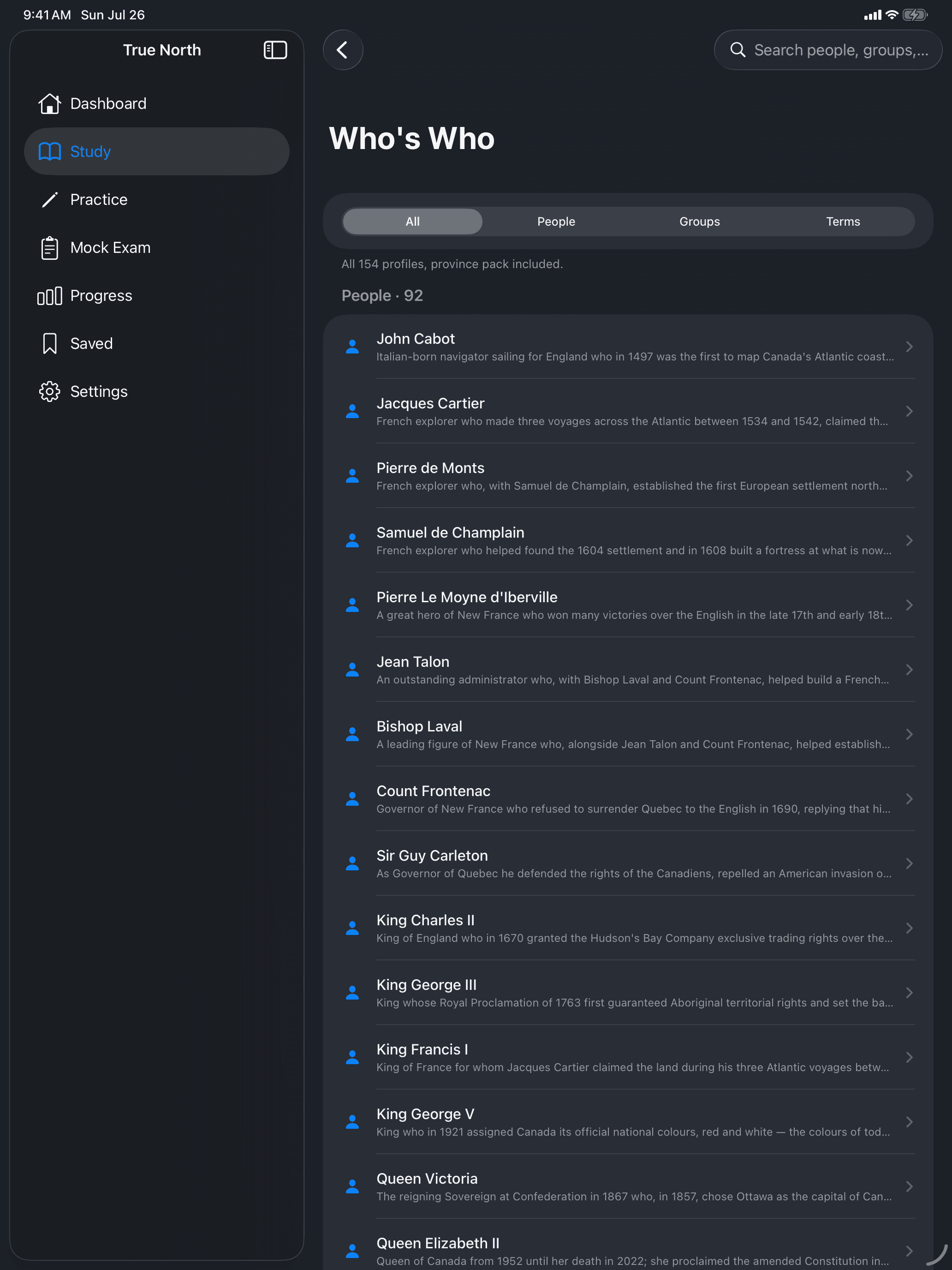Click person icon beside Pierre Le Moyne d'Iberville
Image resolution: width=952 pixels, height=1270 pixels.
tap(352, 605)
